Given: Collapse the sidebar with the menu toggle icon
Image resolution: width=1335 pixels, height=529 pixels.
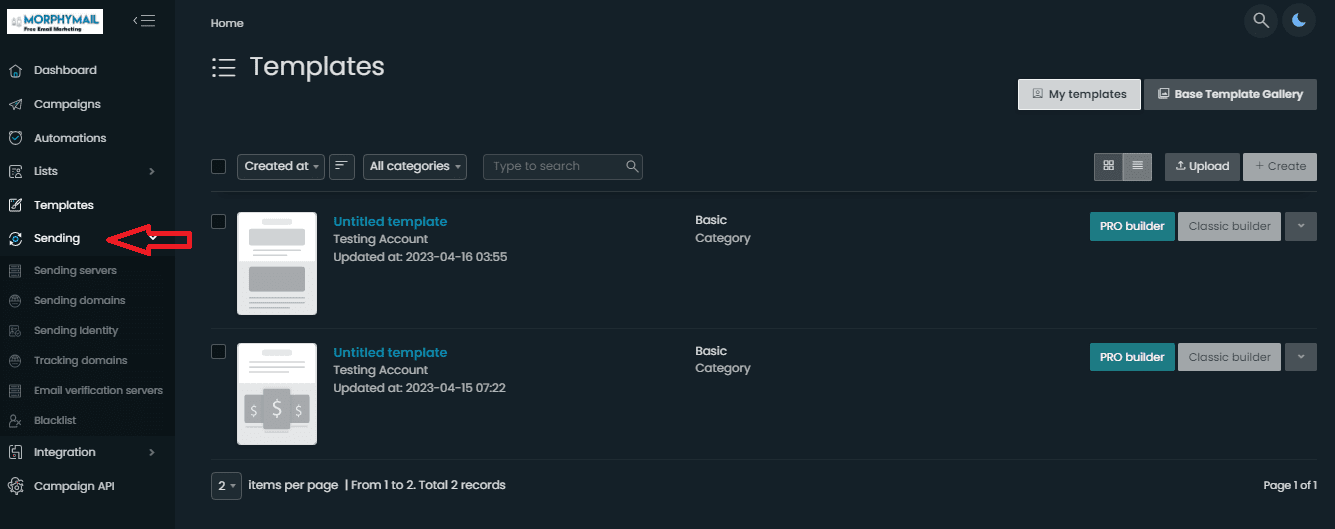Looking at the screenshot, I should tap(144, 20).
